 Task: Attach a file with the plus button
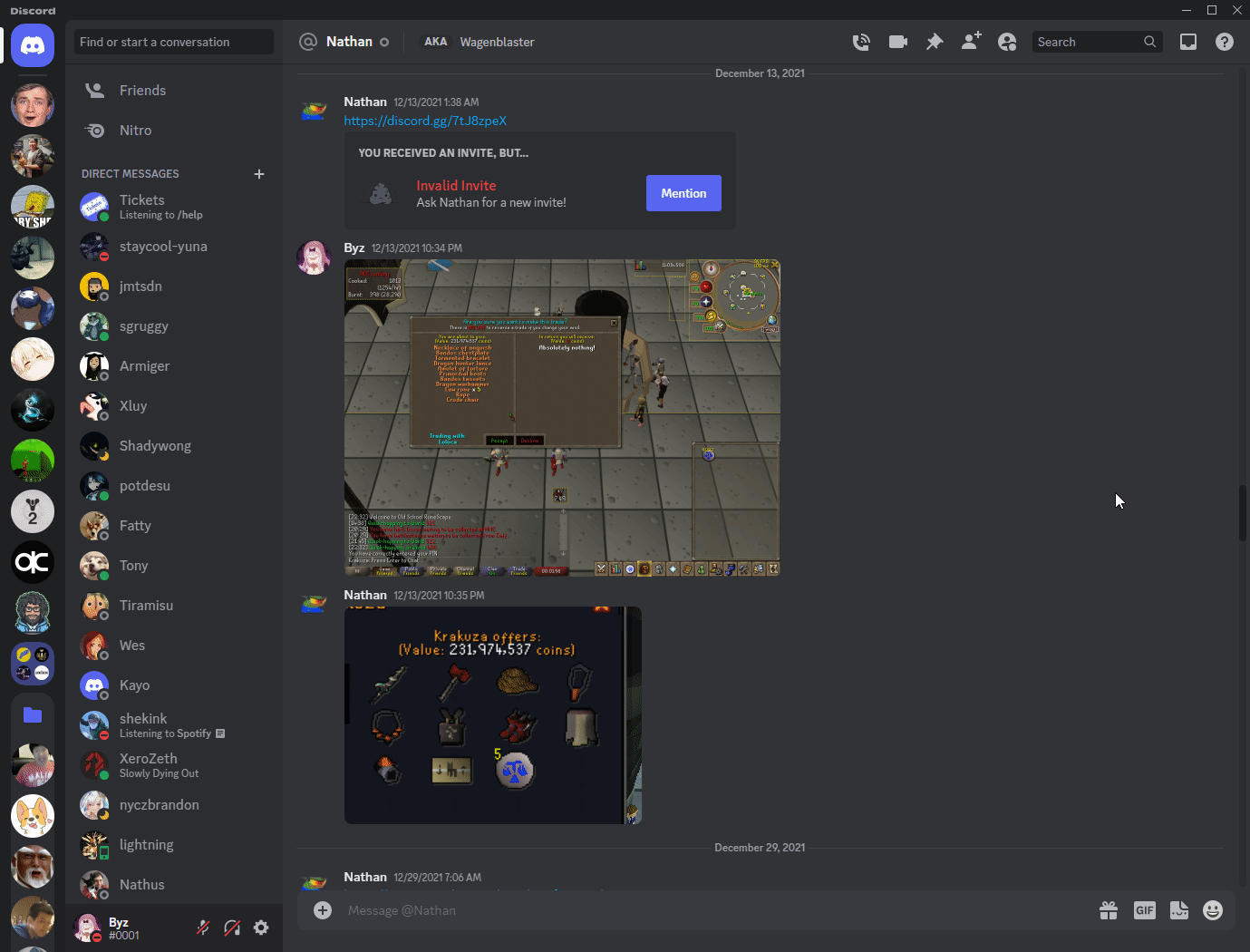[x=323, y=910]
